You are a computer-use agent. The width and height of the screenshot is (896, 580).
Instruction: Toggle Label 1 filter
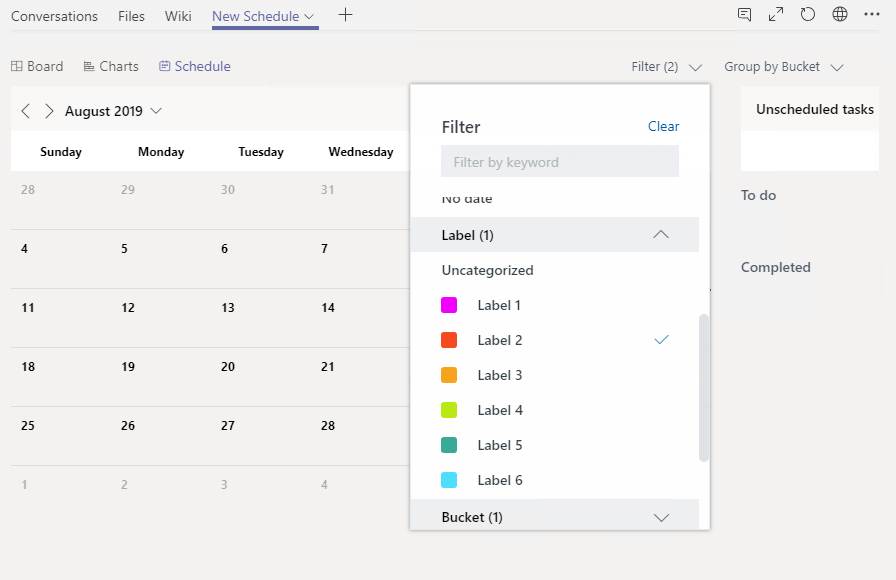pyautogui.click(x=555, y=305)
